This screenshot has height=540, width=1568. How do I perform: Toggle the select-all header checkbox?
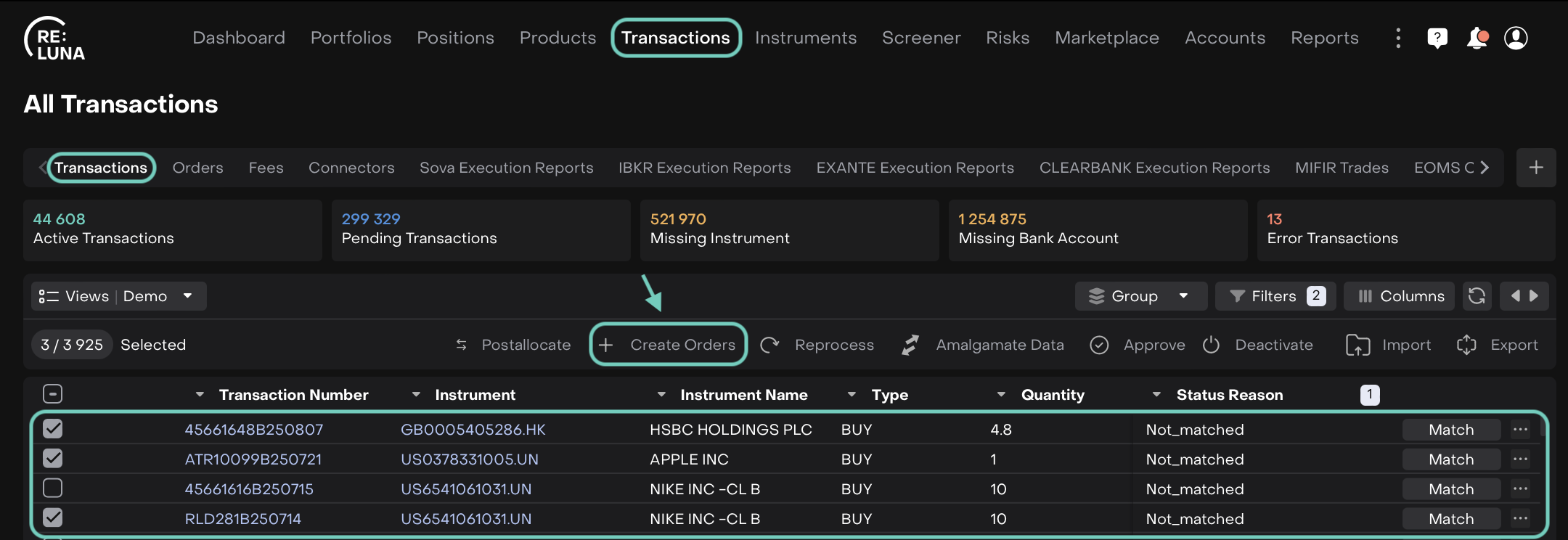coord(53,394)
